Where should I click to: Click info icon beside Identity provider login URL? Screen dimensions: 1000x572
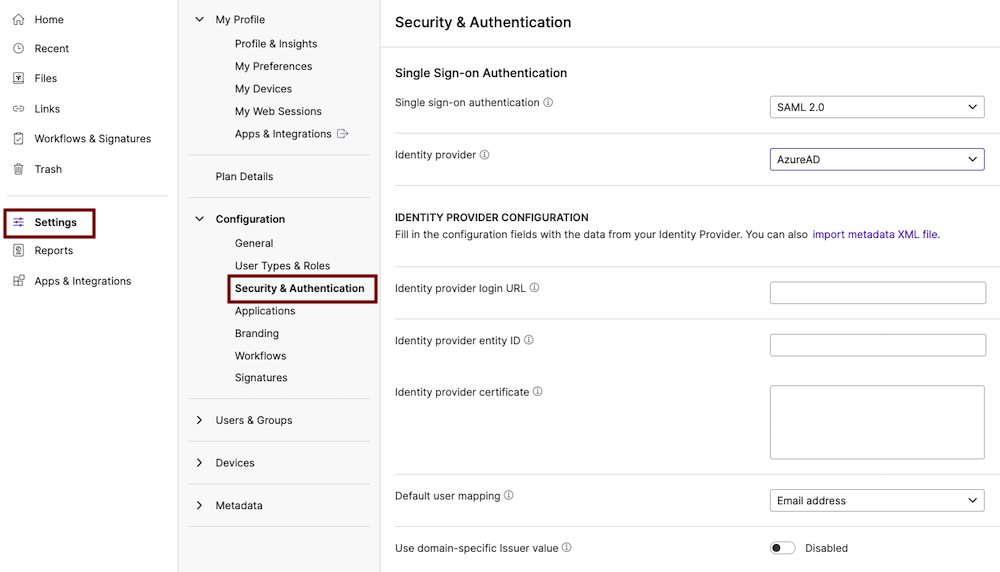[x=534, y=288]
